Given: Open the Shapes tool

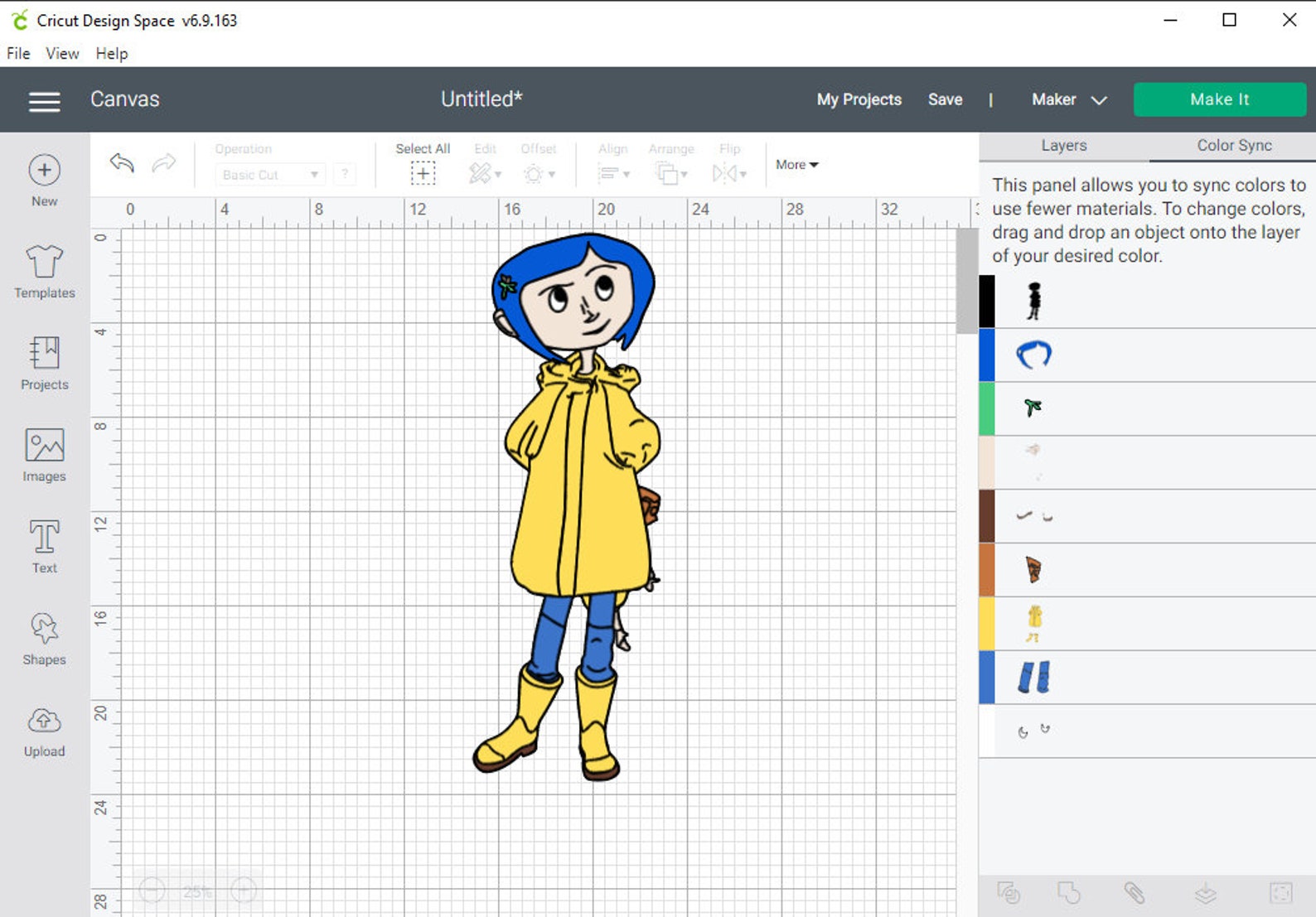Looking at the screenshot, I should (44, 629).
